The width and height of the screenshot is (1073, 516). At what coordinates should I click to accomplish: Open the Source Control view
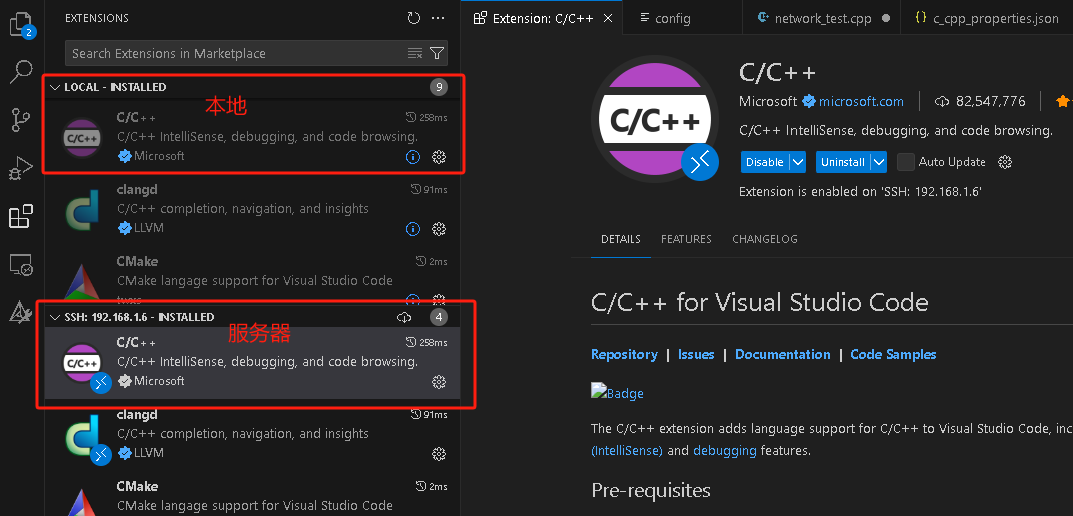tap(21, 120)
